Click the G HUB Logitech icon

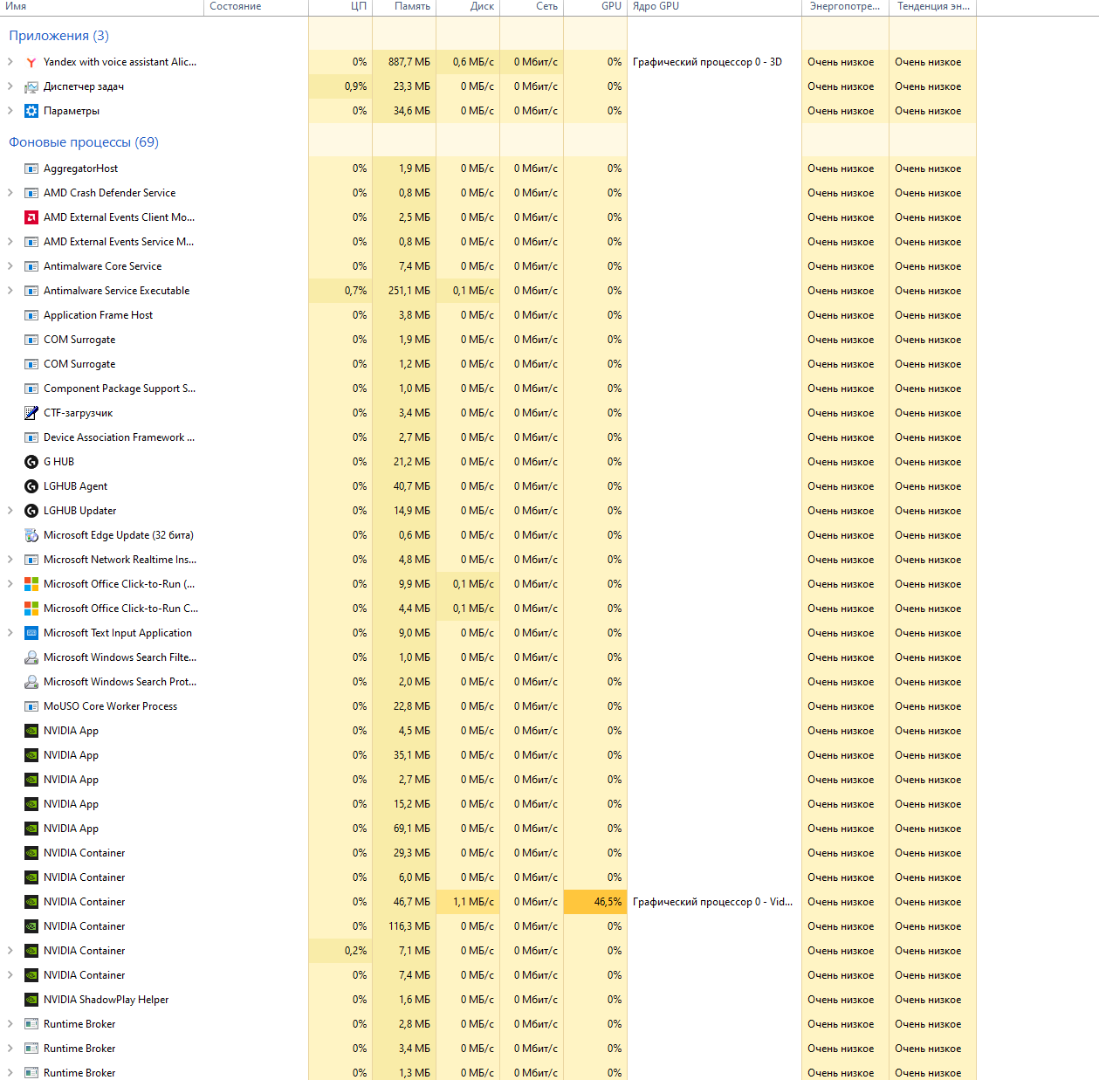click(x=31, y=462)
